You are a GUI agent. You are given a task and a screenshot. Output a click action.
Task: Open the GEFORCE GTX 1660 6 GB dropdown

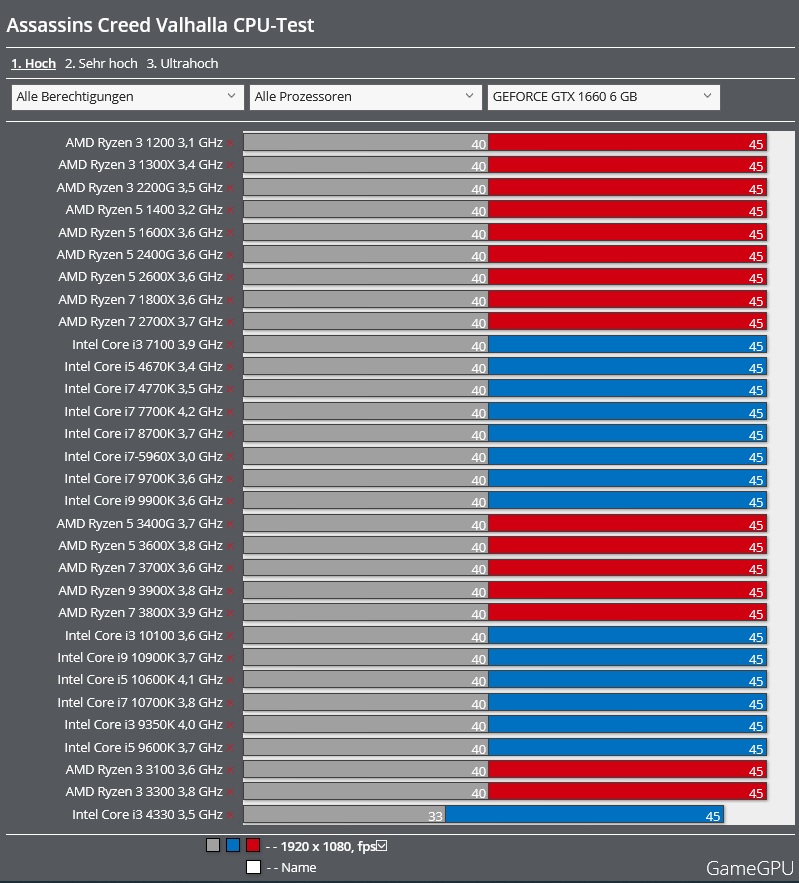[604, 97]
